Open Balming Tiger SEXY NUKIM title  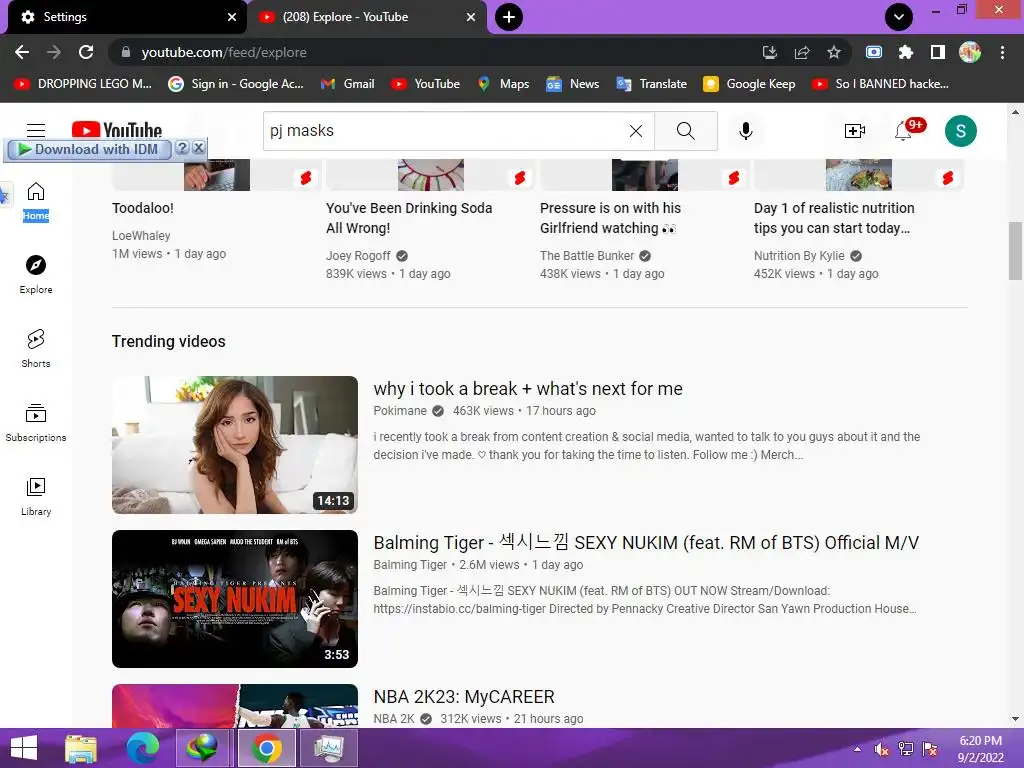[646, 543]
